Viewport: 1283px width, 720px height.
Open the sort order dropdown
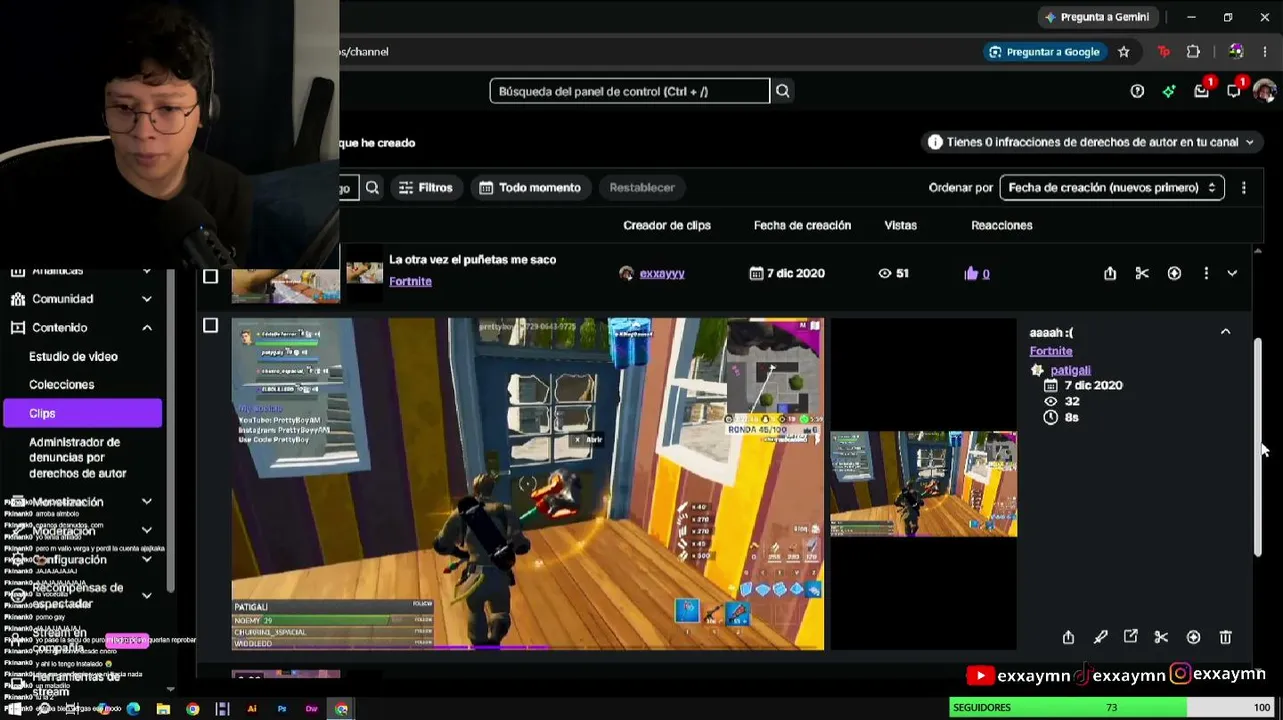pyautogui.click(x=1112, y=187)
